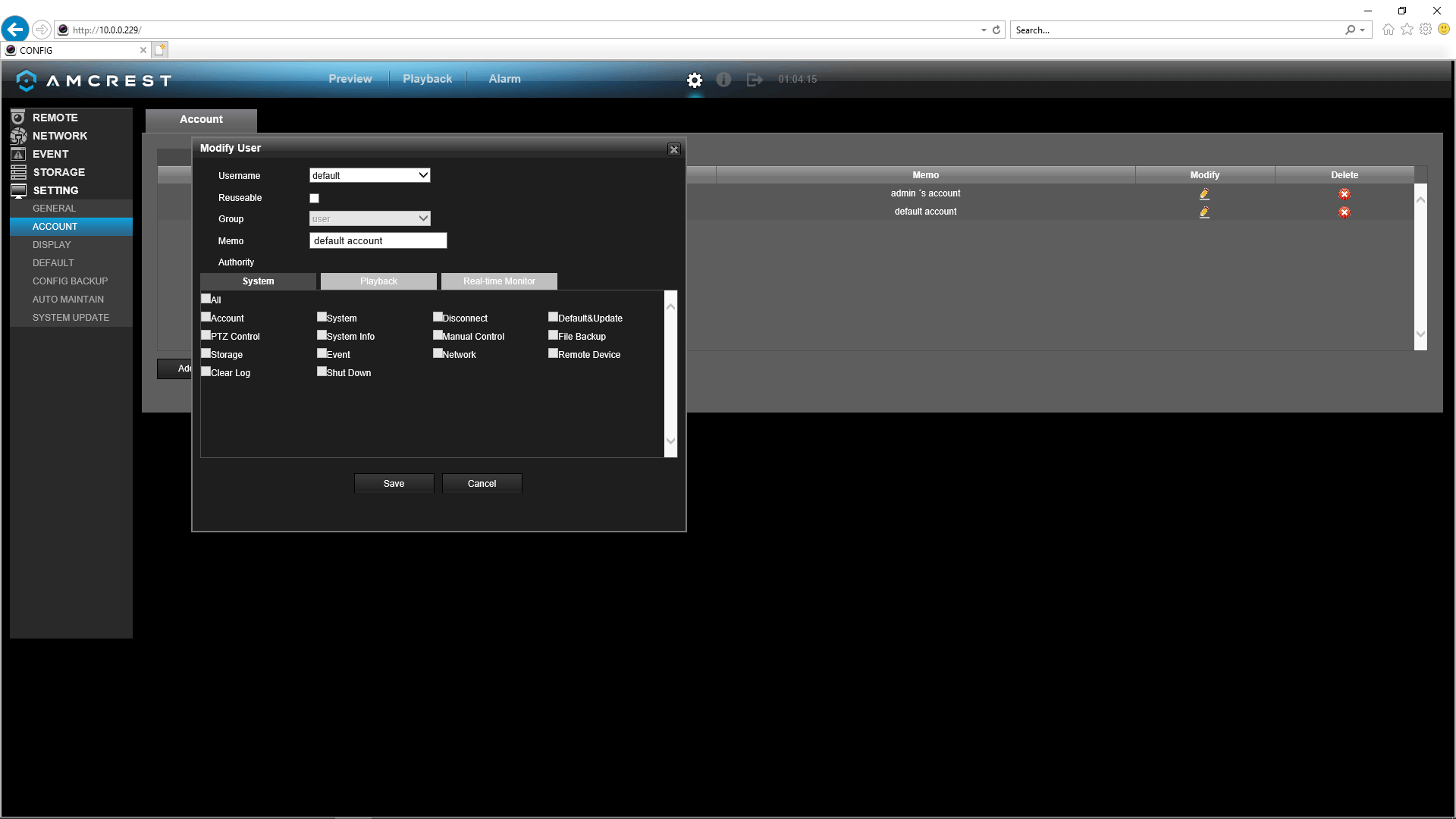Expand the browser address bar dropdown

[x=984, y=30]
